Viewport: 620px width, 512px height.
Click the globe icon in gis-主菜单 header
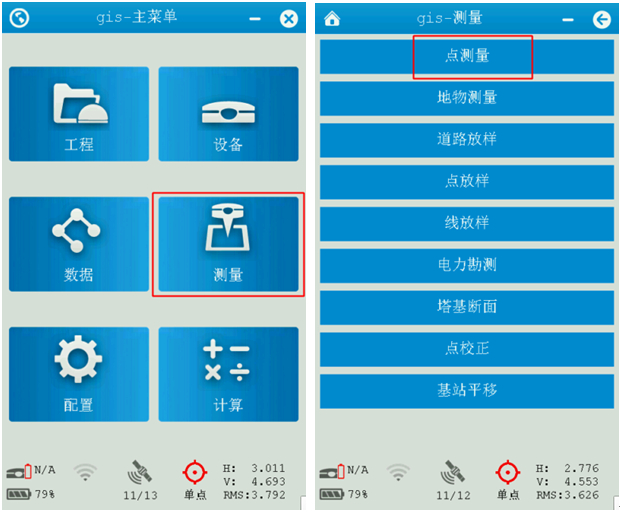pos(19,18)
